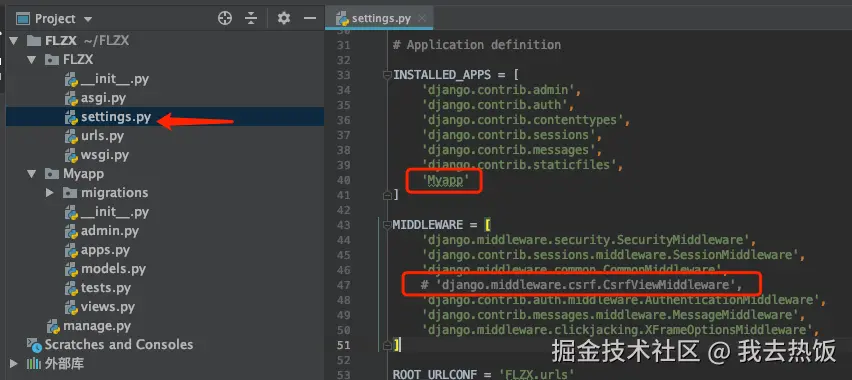Close the settings.py editor tab

(422, 18)
